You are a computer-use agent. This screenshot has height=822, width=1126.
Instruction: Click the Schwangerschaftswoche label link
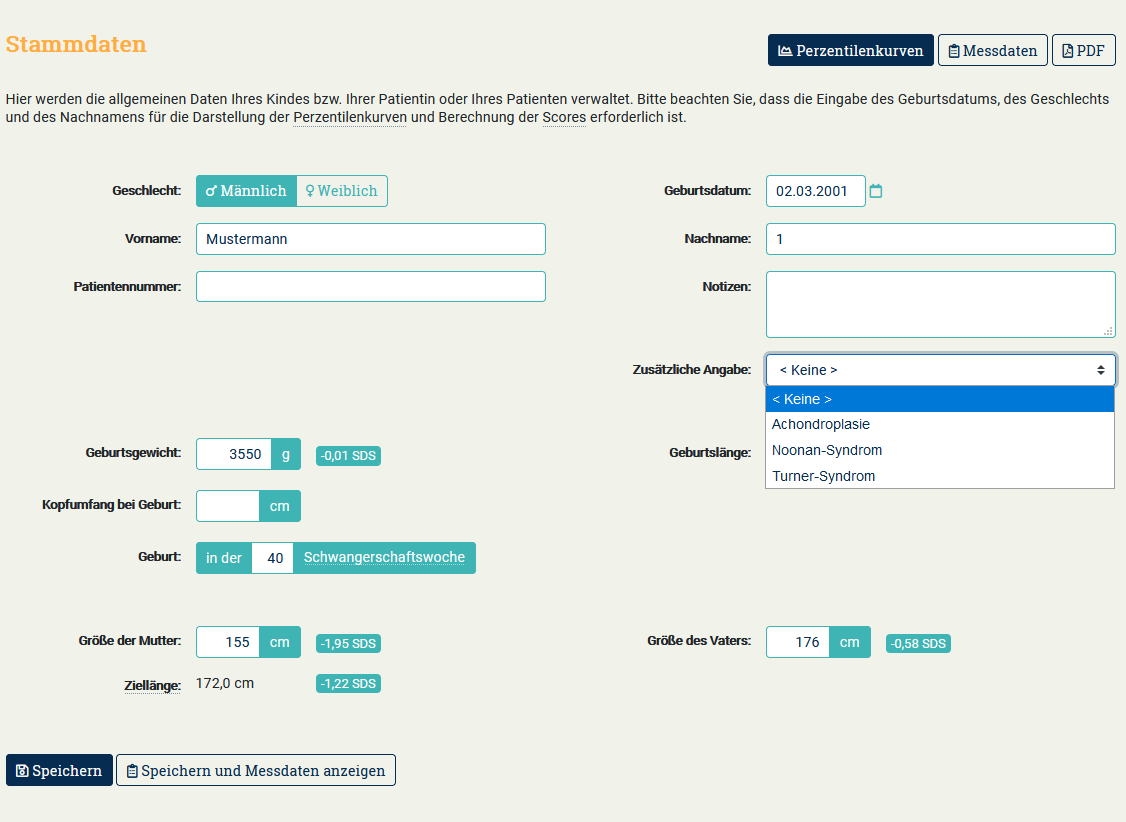tap(384, 558)
